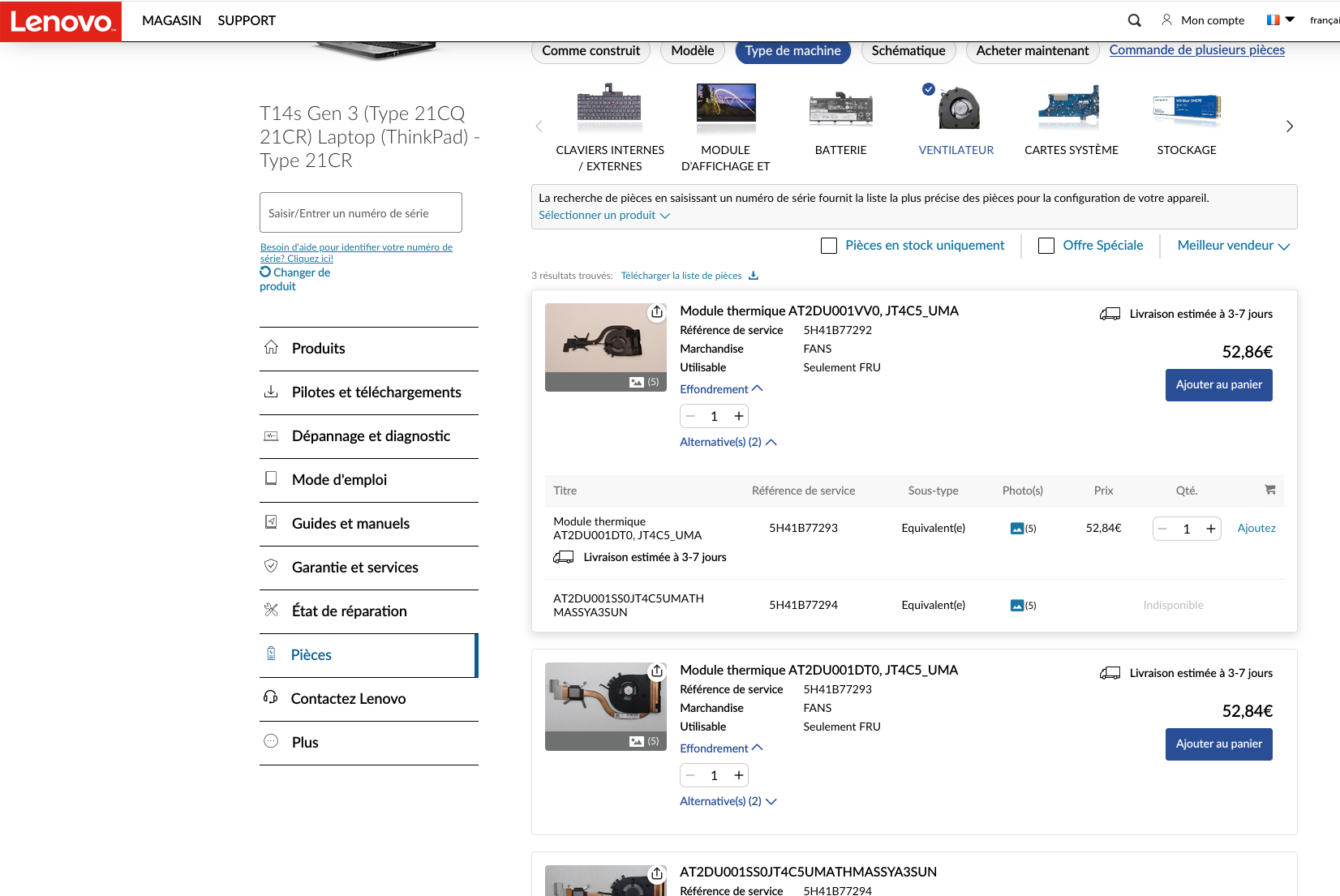Click the carousel next arrow
The image size is (1340, 896).
(x=1290, y=126)
